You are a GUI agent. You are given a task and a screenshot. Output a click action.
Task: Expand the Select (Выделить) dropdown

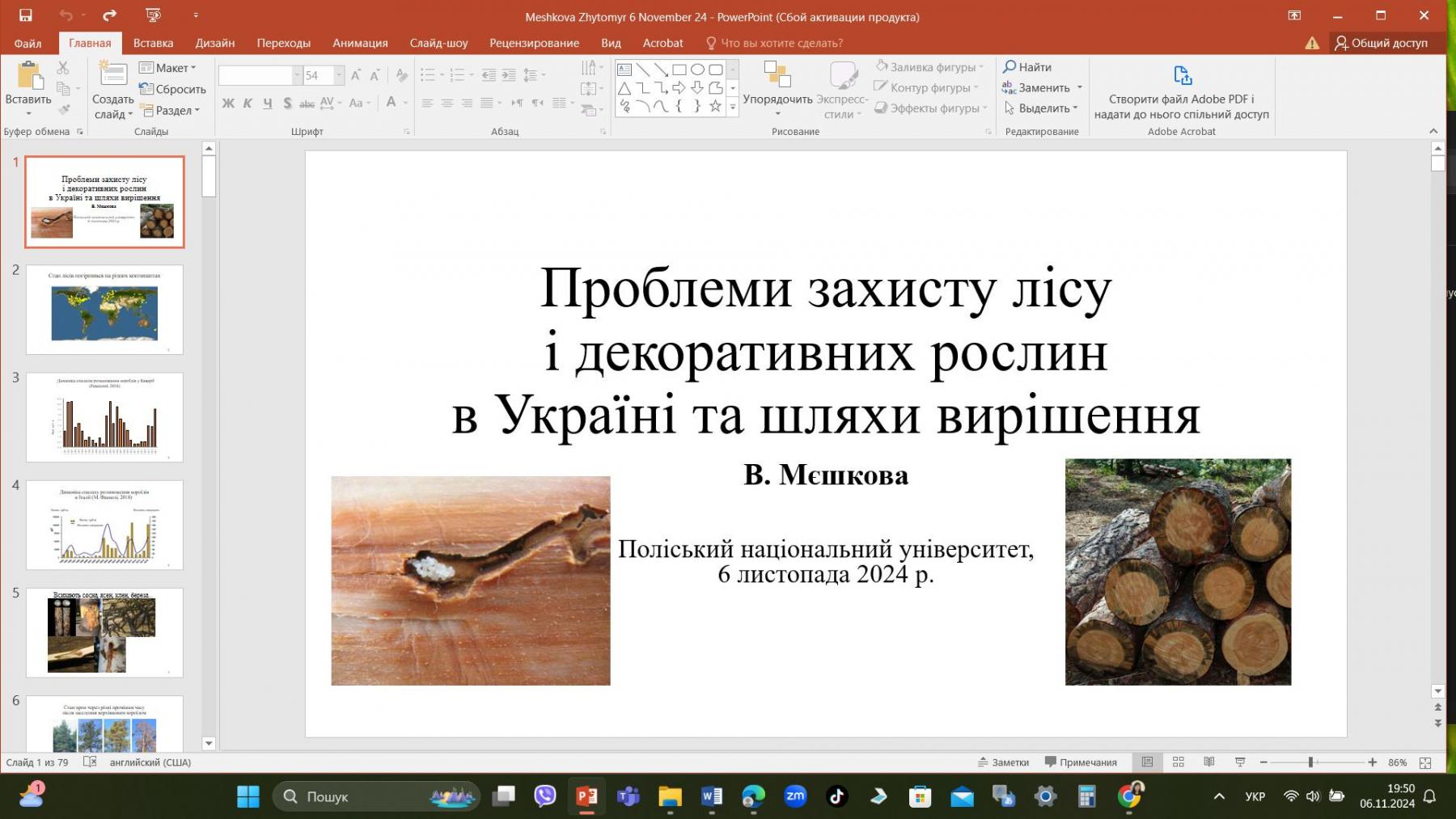click(x=1042, y=108)
